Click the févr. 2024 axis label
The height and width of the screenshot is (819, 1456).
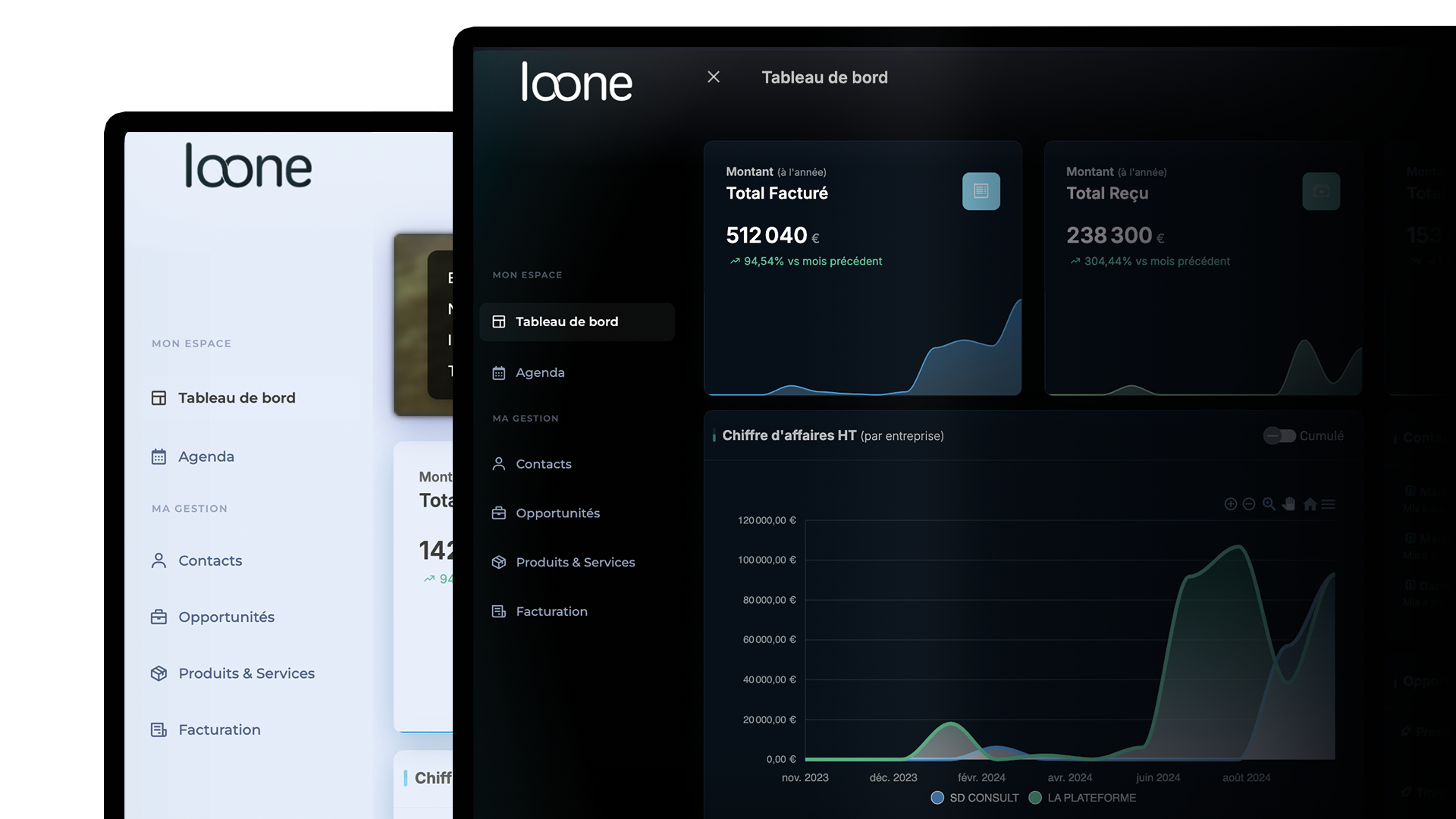(x=981, y=777)
